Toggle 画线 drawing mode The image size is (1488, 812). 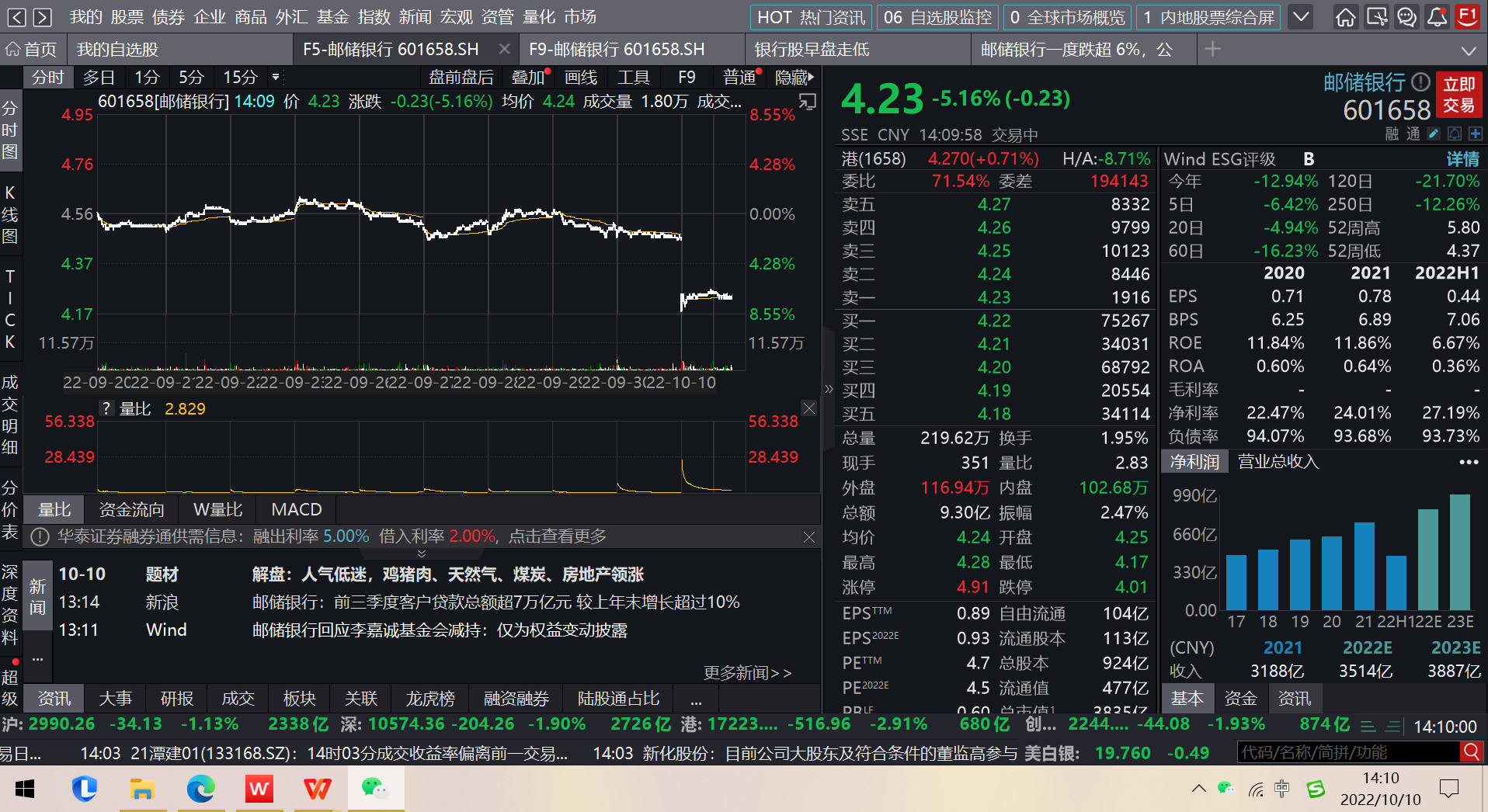[580, 78]
